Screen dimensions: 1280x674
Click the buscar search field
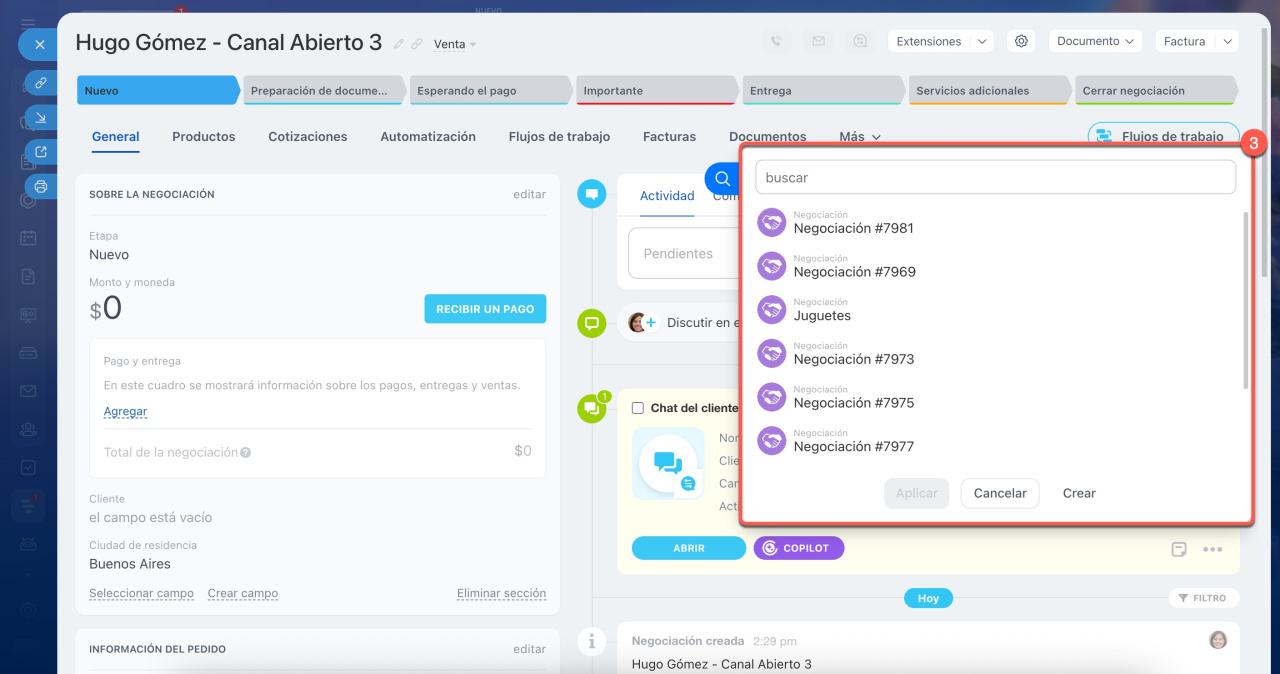coord(995,178)
